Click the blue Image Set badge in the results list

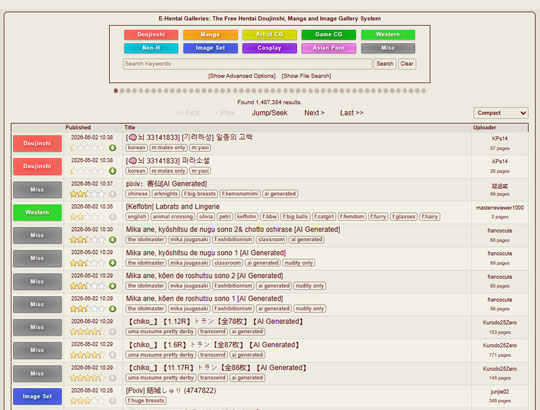click(x=38, y=396)
